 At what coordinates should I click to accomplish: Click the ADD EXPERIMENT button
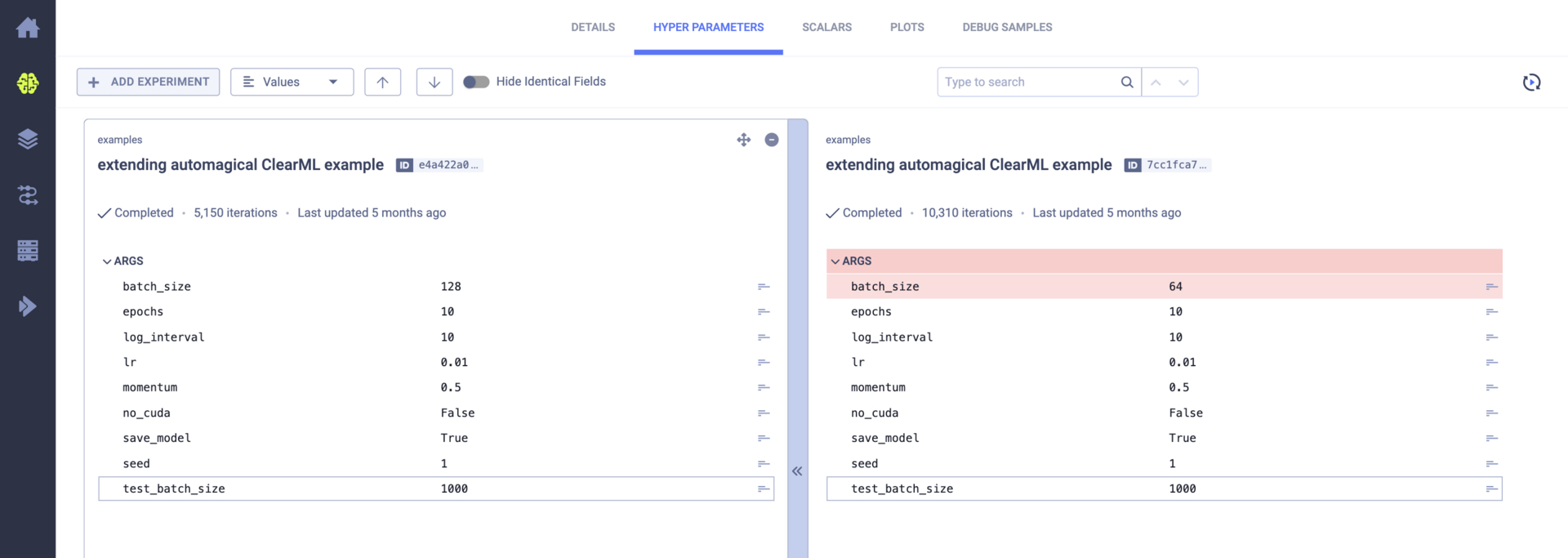(148, 82)
